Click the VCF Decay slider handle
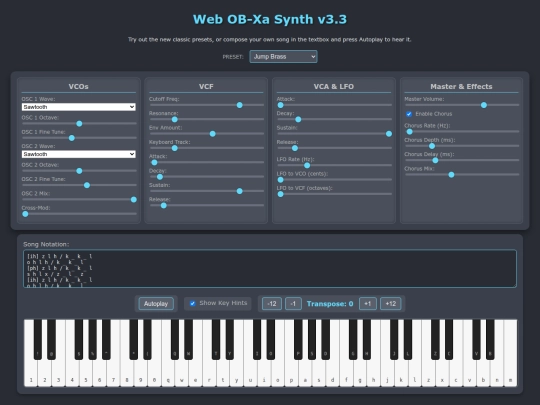 click(x=160, y=177)
